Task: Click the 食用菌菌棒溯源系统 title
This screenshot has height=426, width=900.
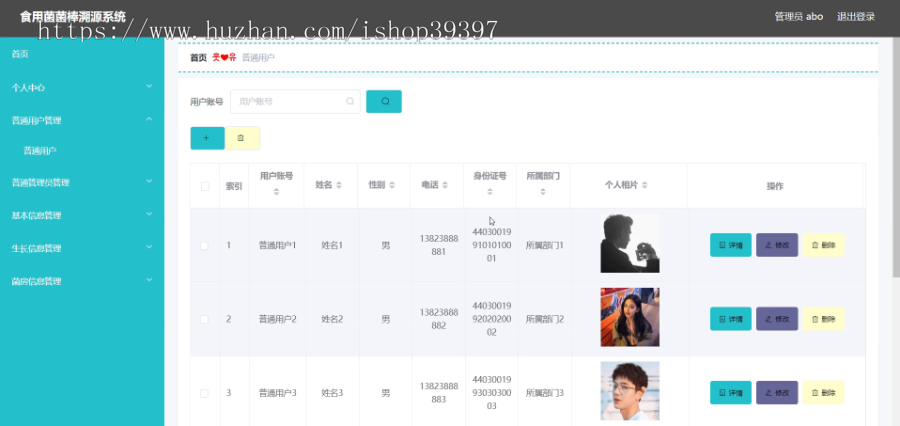Action: click(x=73, y=17)
